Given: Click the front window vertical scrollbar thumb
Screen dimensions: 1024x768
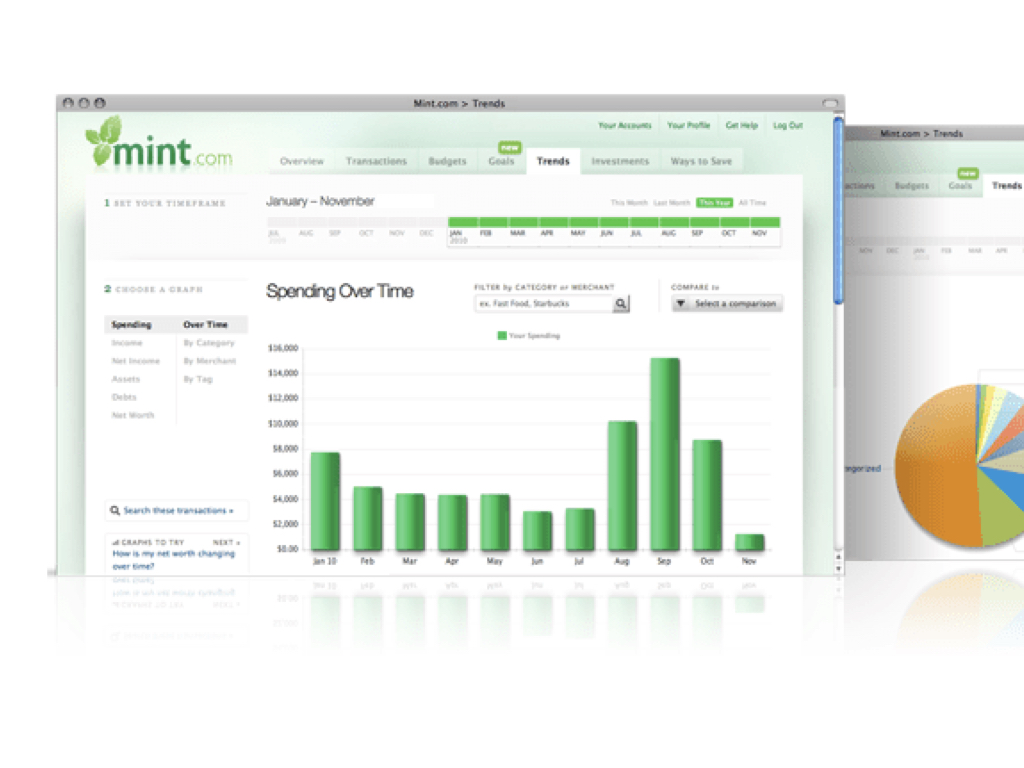Looking at the screenshot, I should (839, 210).
